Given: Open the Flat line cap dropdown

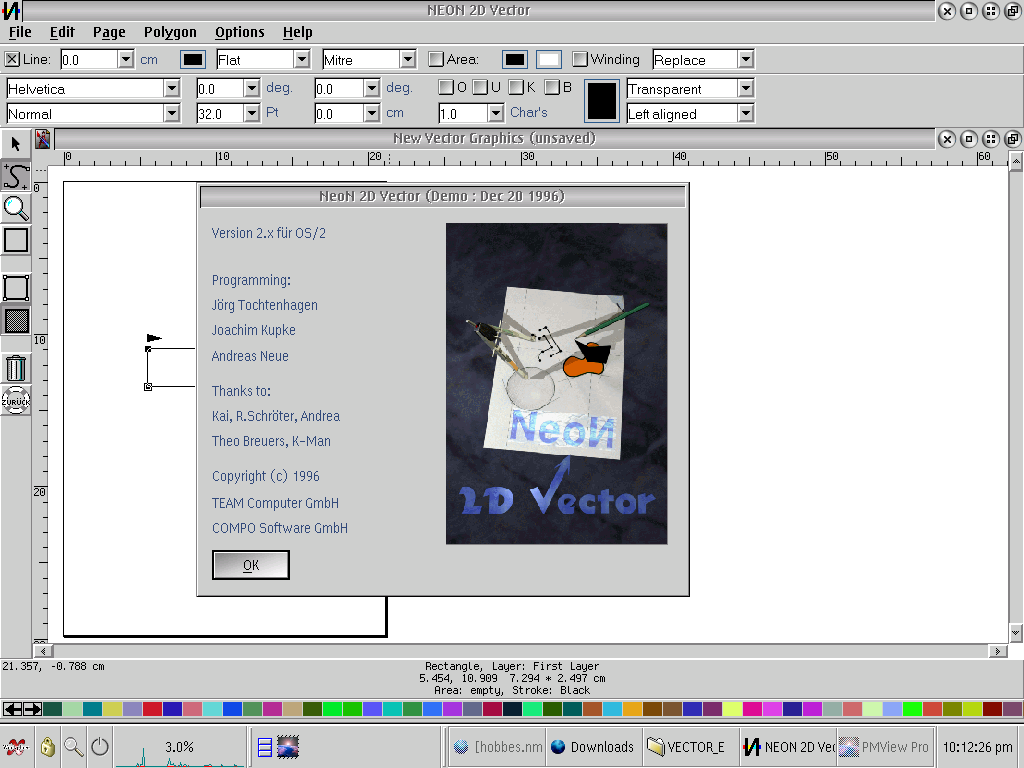Looking at the screenshot, I should tap(301, 59).
